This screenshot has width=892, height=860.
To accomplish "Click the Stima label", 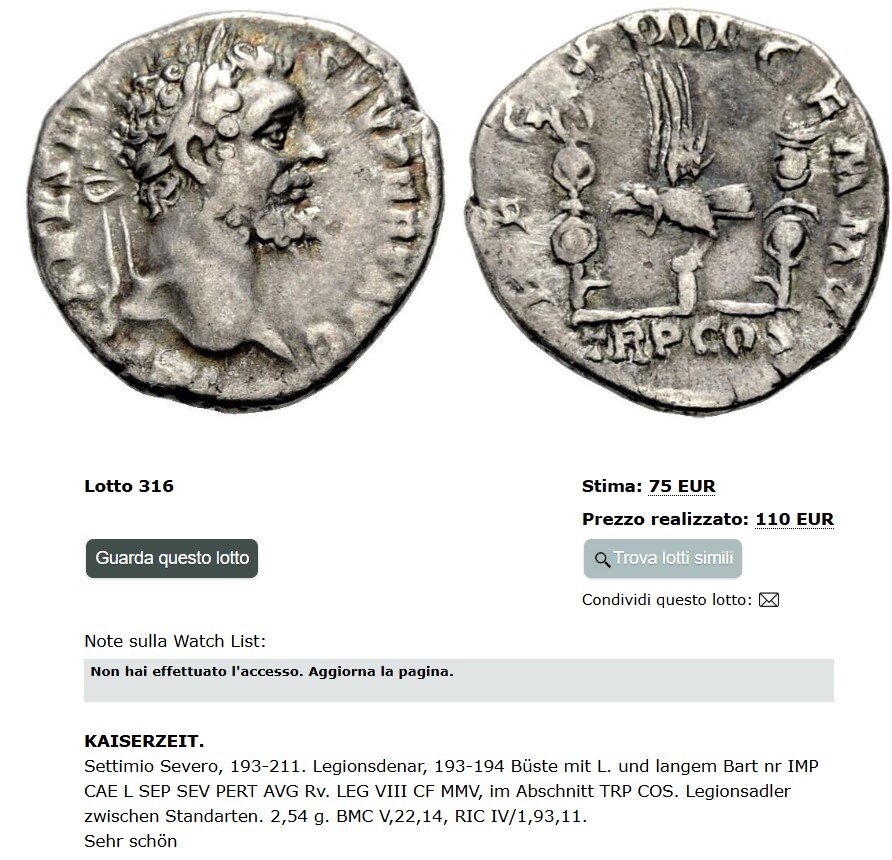I will (x=612, y=486).
